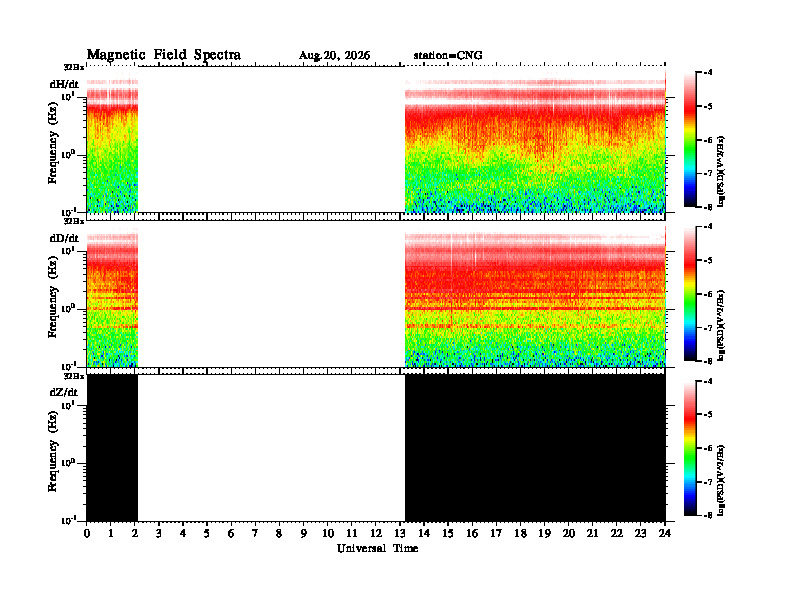792x612 pixels.
Task: Click hour "14" on the time axis
Action: 424,533
